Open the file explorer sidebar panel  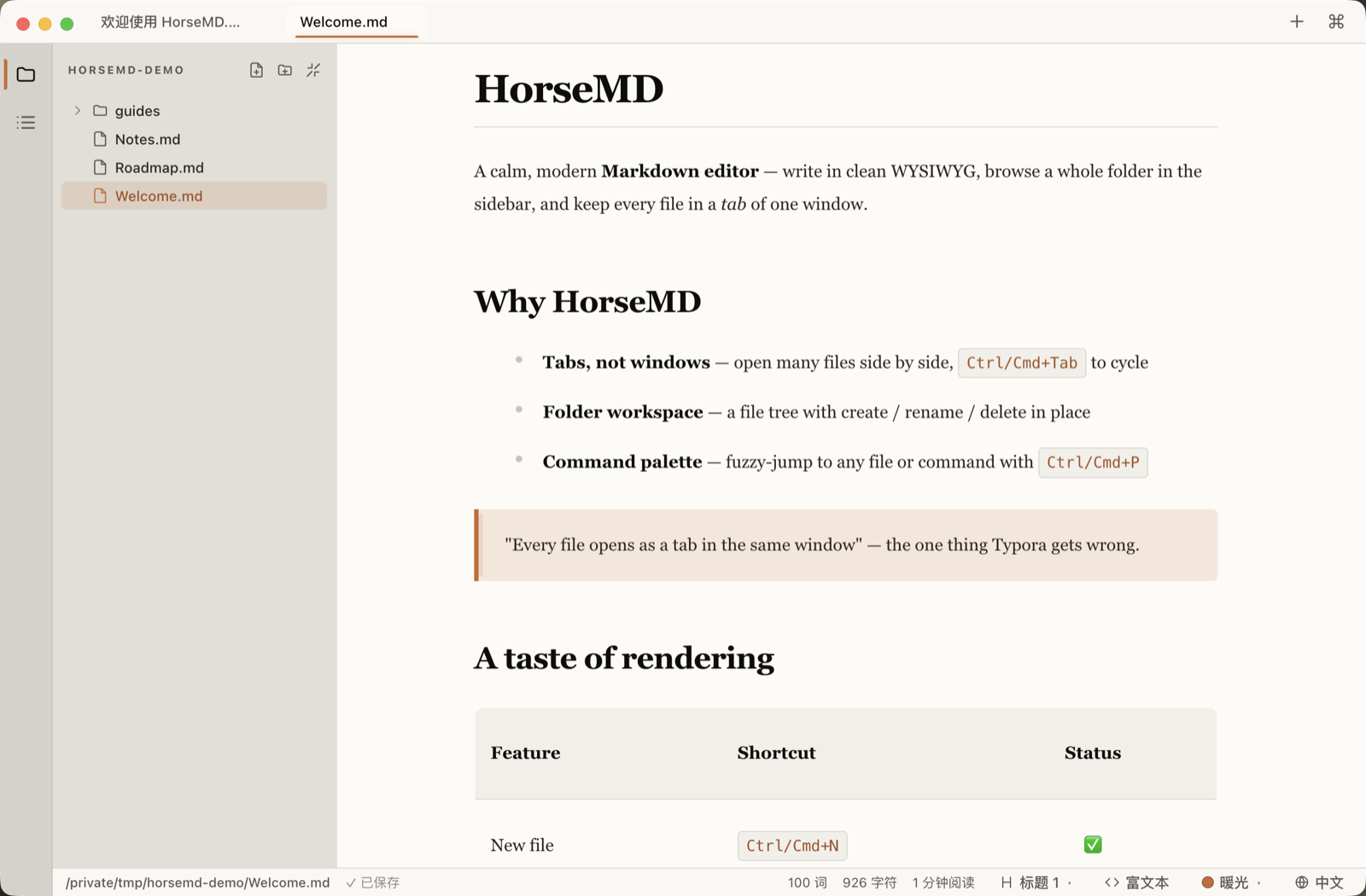pyautogui.click(x=26, y=74)
